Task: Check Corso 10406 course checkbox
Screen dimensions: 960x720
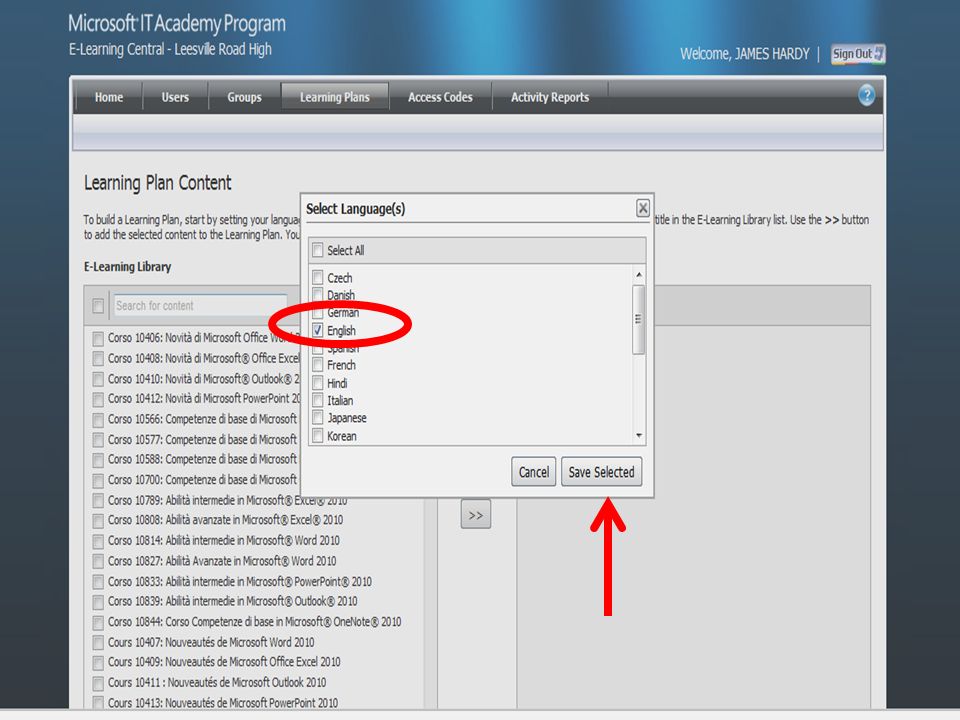Action: pyautogui.click(x=98, y=338)
